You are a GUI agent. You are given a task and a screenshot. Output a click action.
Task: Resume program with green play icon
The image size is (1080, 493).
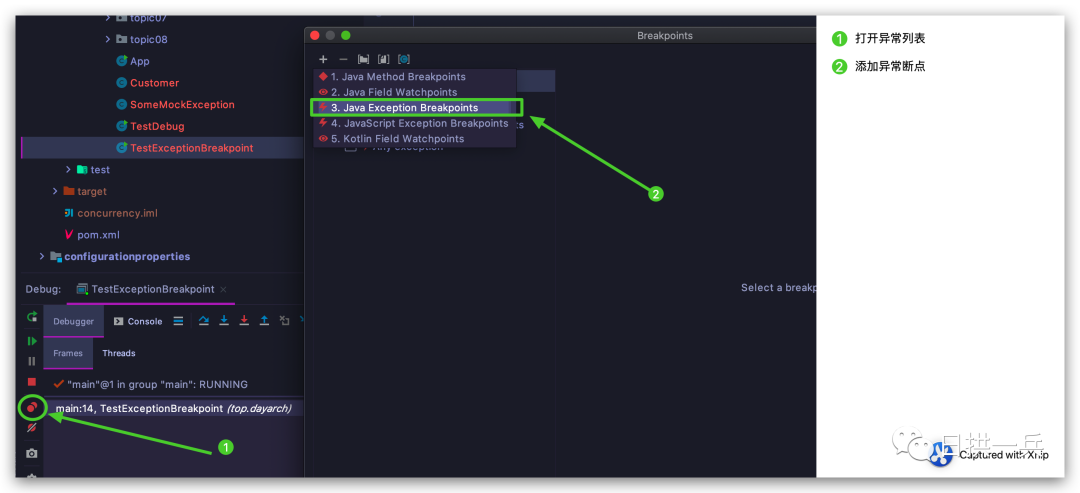[x=32, y=341]
